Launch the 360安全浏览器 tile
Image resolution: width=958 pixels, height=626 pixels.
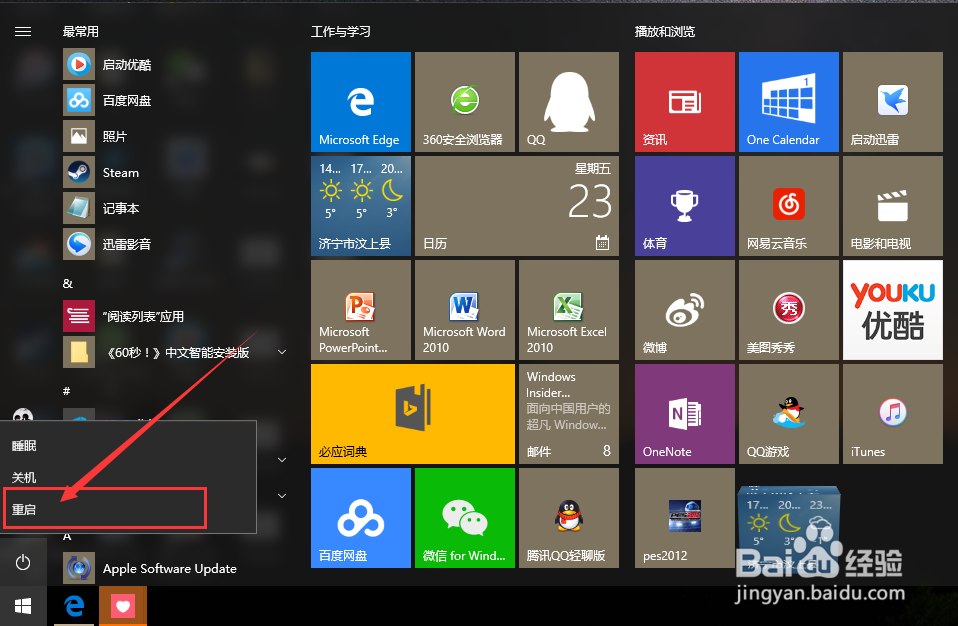pyautogui.click(x=465, y=101)
